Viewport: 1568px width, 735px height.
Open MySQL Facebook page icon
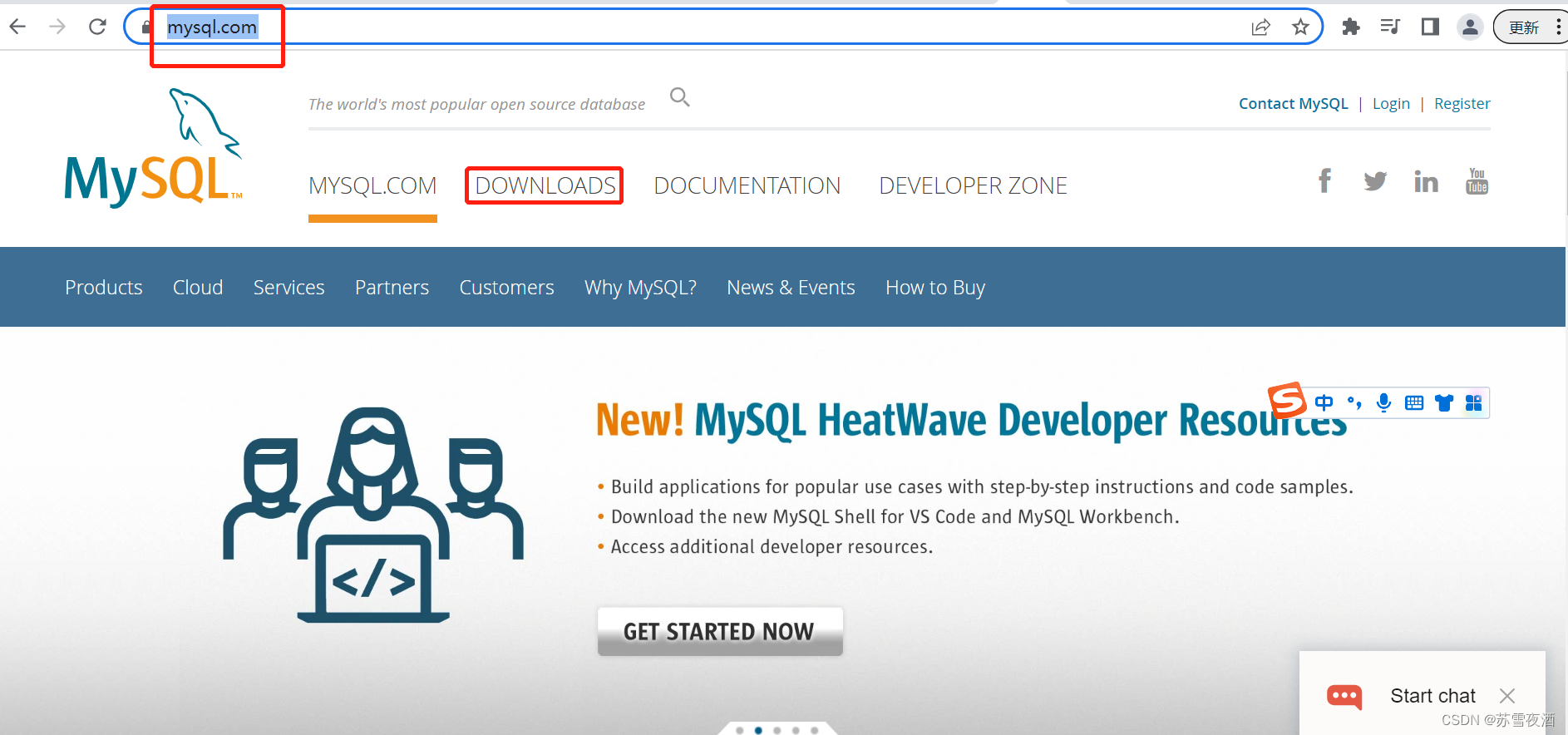(x=1325, y=180)
